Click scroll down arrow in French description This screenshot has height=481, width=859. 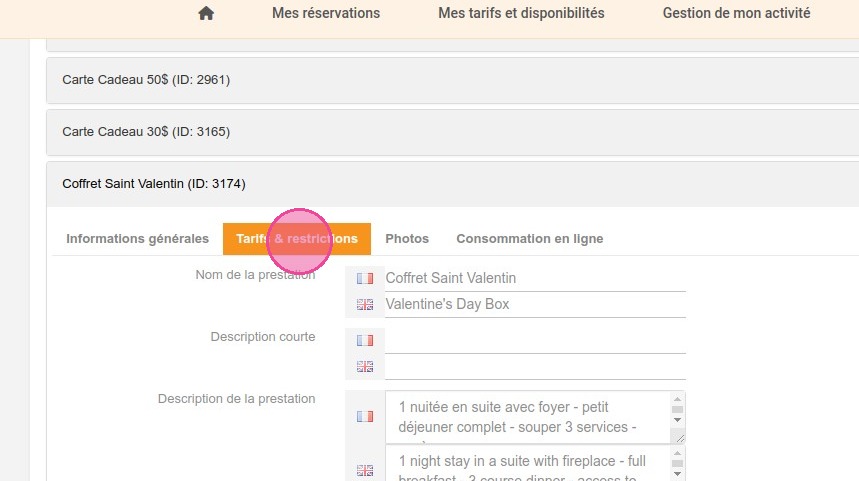[x=678, y=420]
